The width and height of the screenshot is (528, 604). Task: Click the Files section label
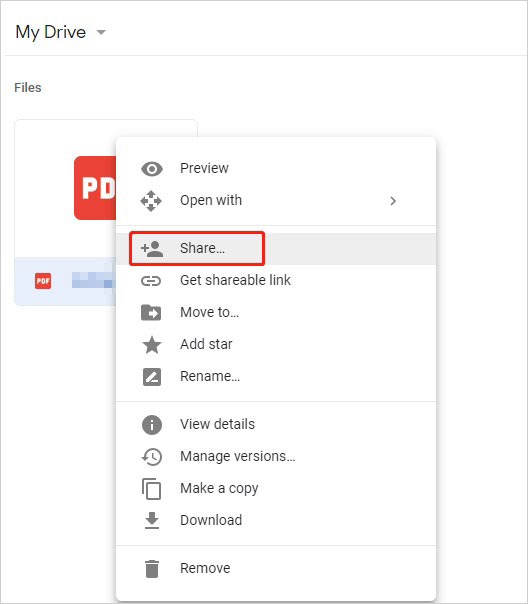click(28, 88)
